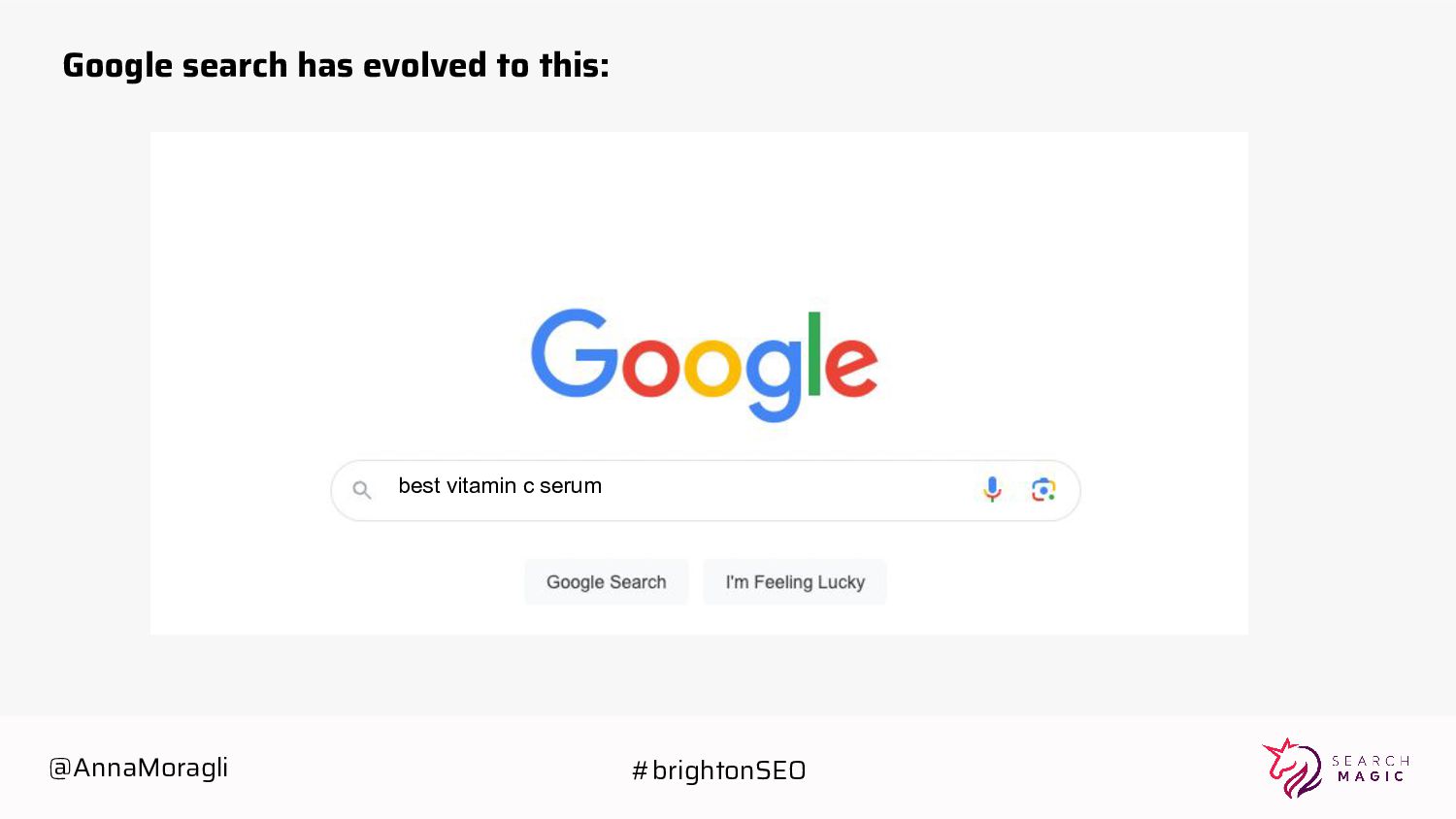Screen dimensions: 1456x819
Task: Click the blue capital G in logo
Action: click(x=574, y=355)
